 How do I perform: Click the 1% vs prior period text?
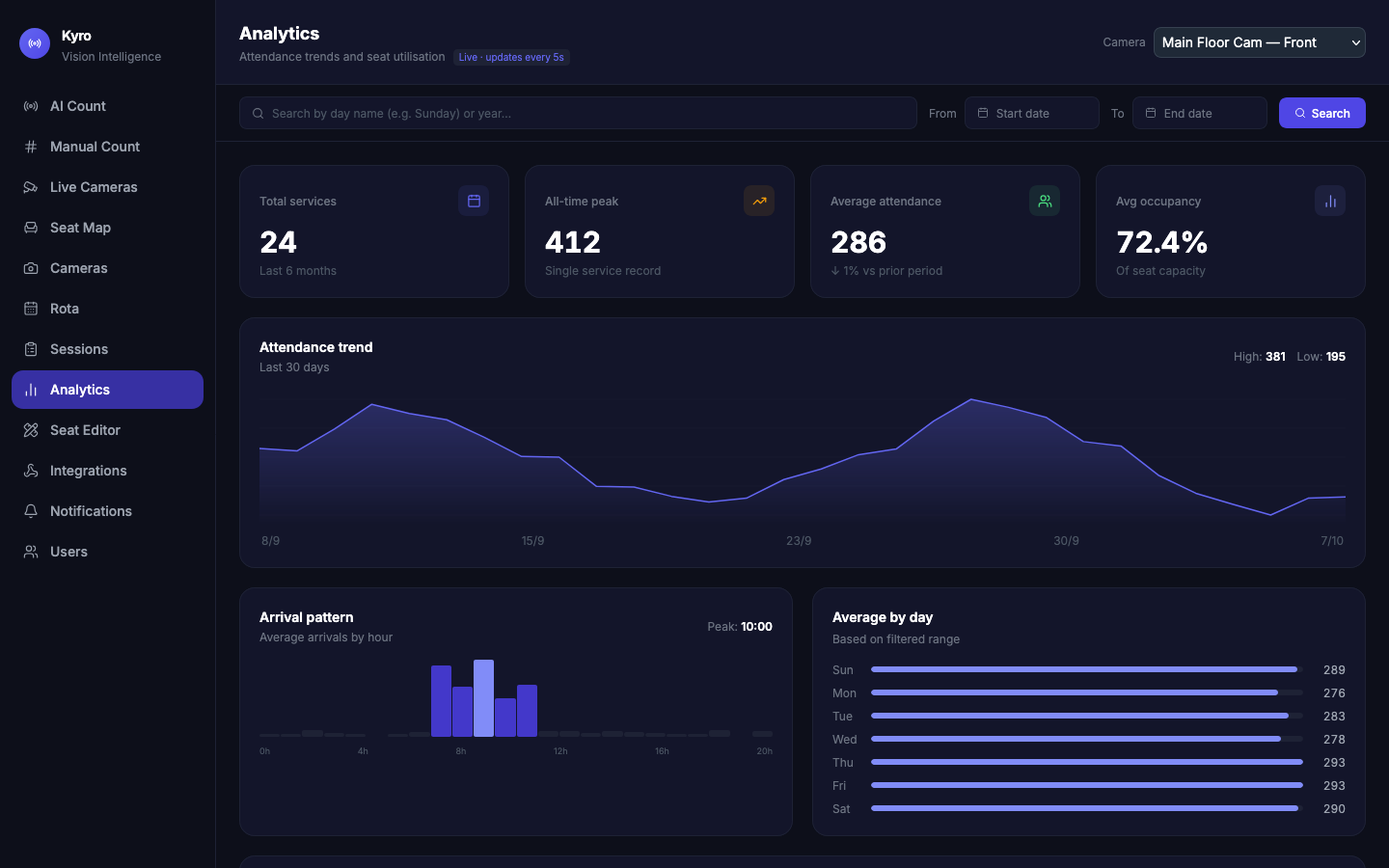tap(886, 271)
